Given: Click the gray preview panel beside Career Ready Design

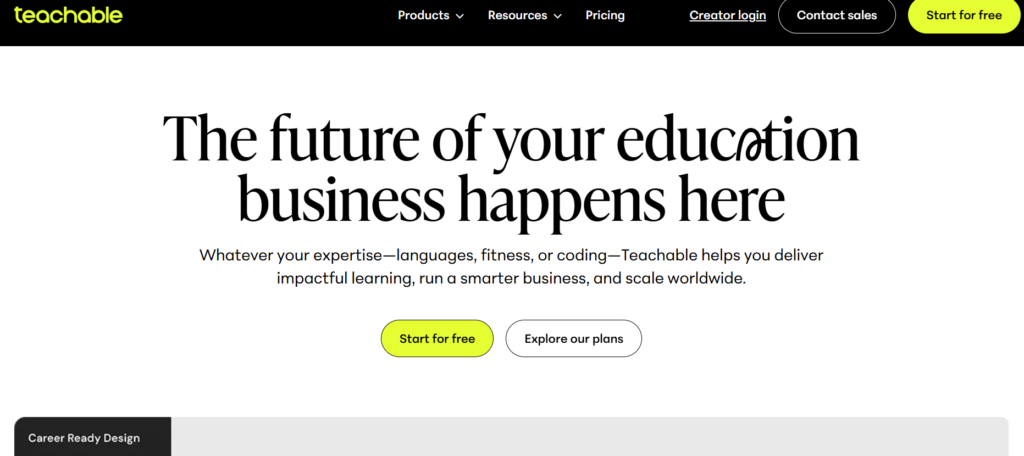Looking at the screenshot, I should 590,437.
